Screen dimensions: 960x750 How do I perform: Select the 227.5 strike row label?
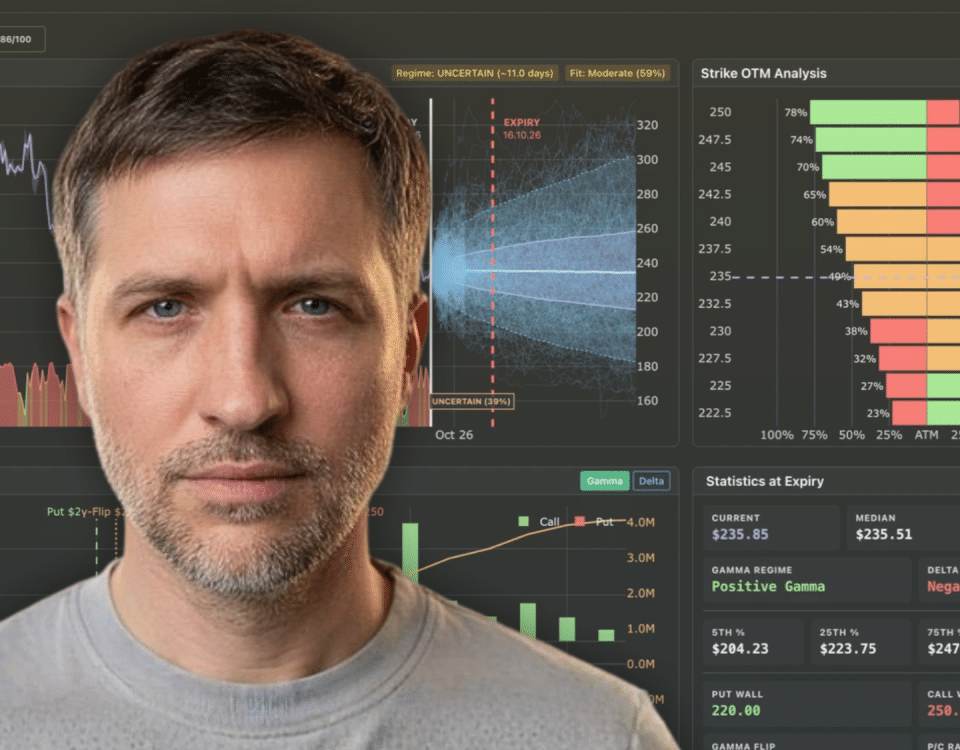tap(714, 358)
